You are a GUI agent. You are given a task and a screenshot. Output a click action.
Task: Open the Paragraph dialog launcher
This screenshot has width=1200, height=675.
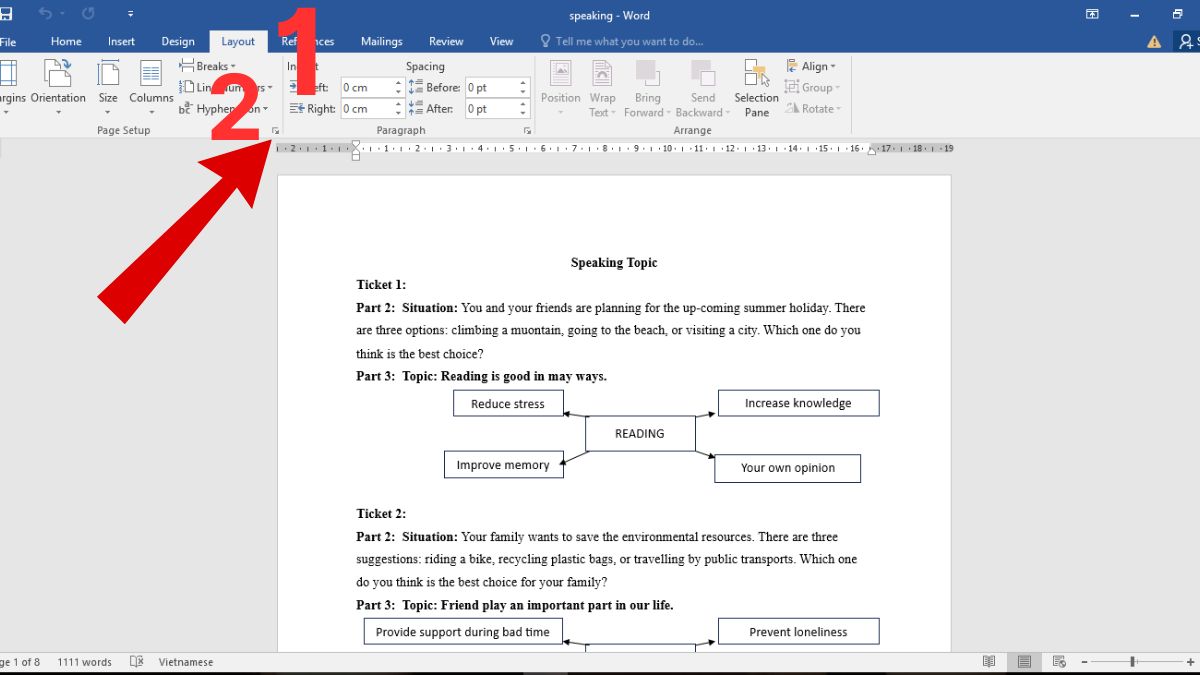[x=527, y=131]
